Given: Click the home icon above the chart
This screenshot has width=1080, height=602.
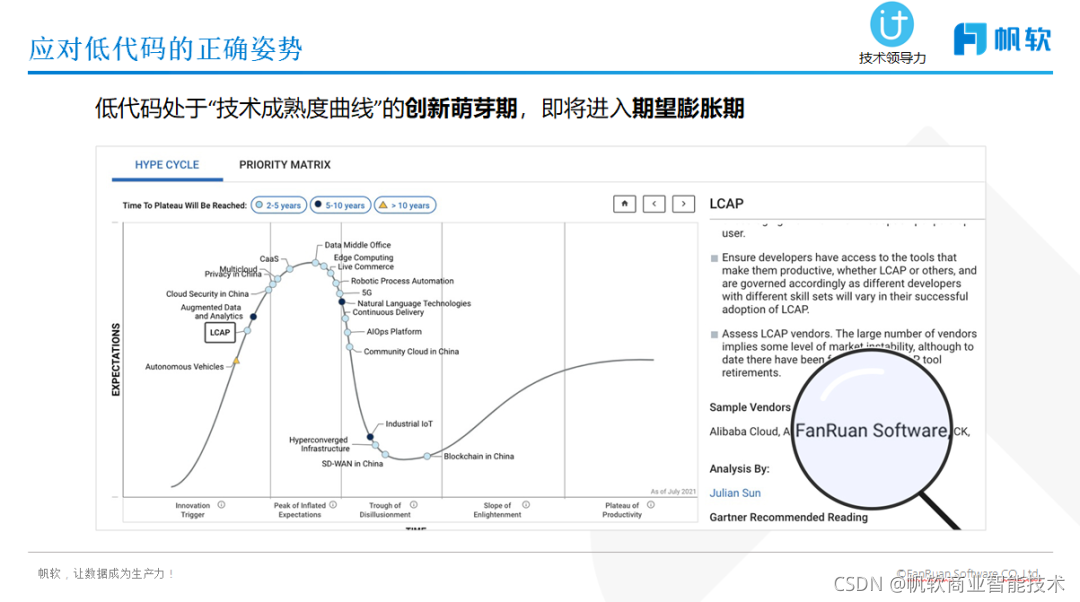Looking at the screenshot, I should 624,203.
